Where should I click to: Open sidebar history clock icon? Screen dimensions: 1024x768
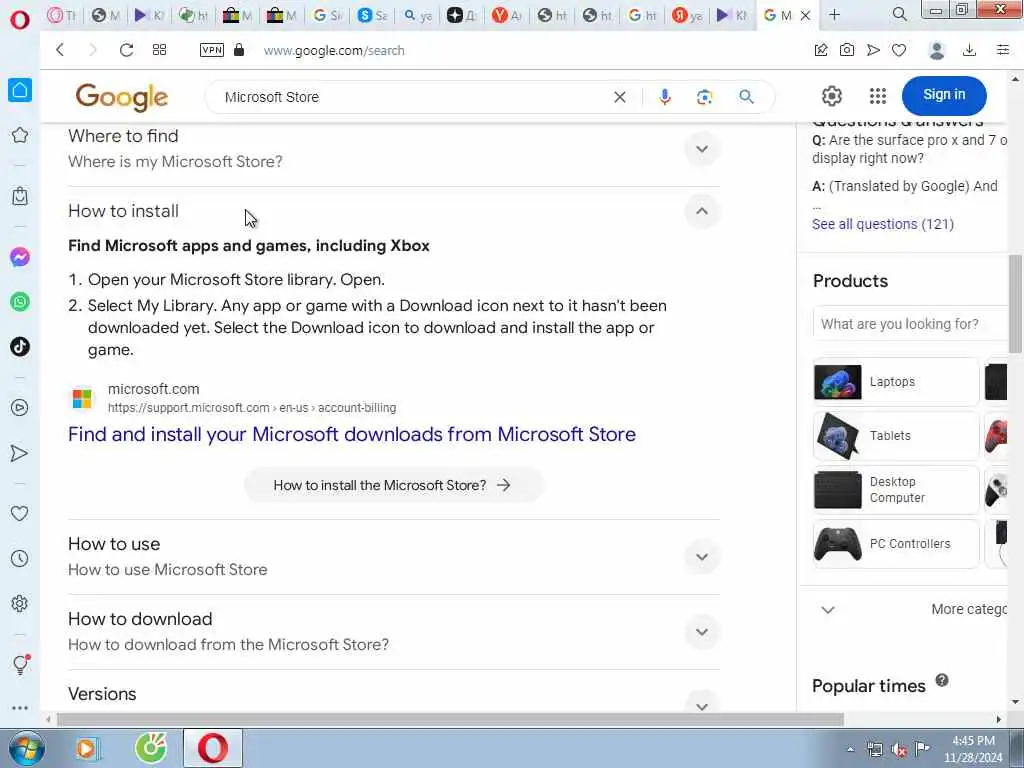pyautogui.click(x=20, y=558)
